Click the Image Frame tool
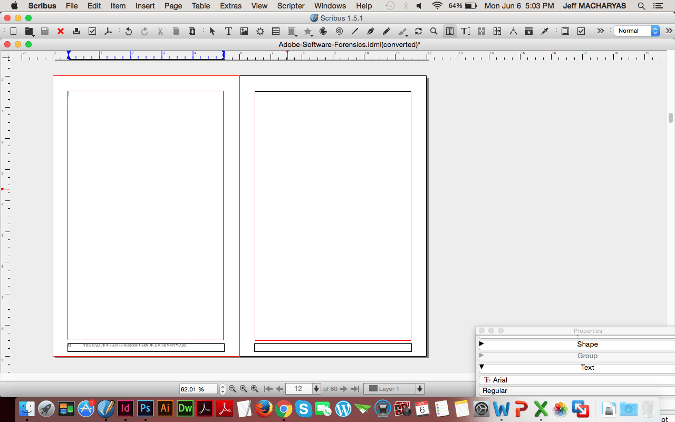 point(244,32)
